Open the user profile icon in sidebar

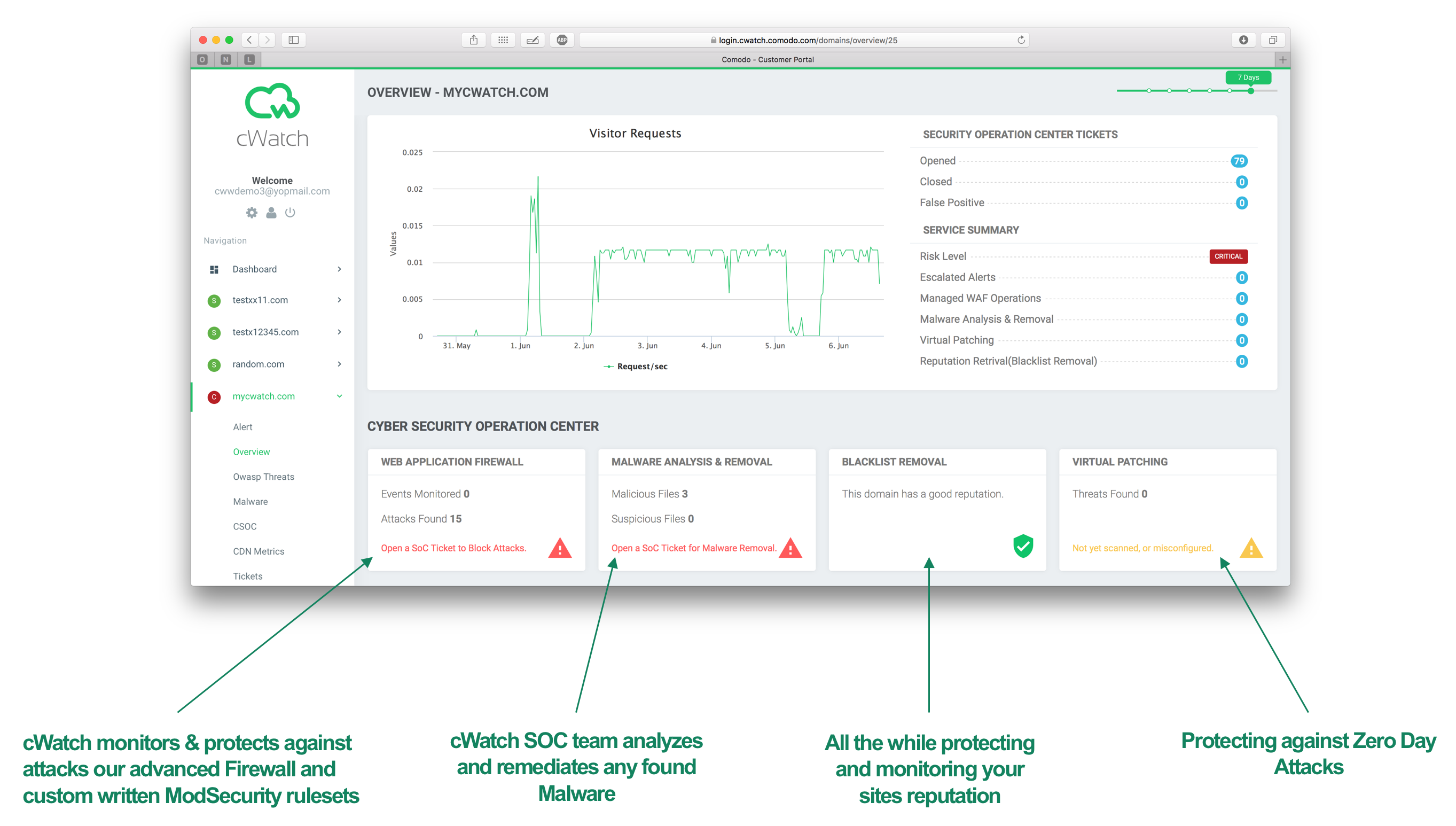[x=271, y=213]
